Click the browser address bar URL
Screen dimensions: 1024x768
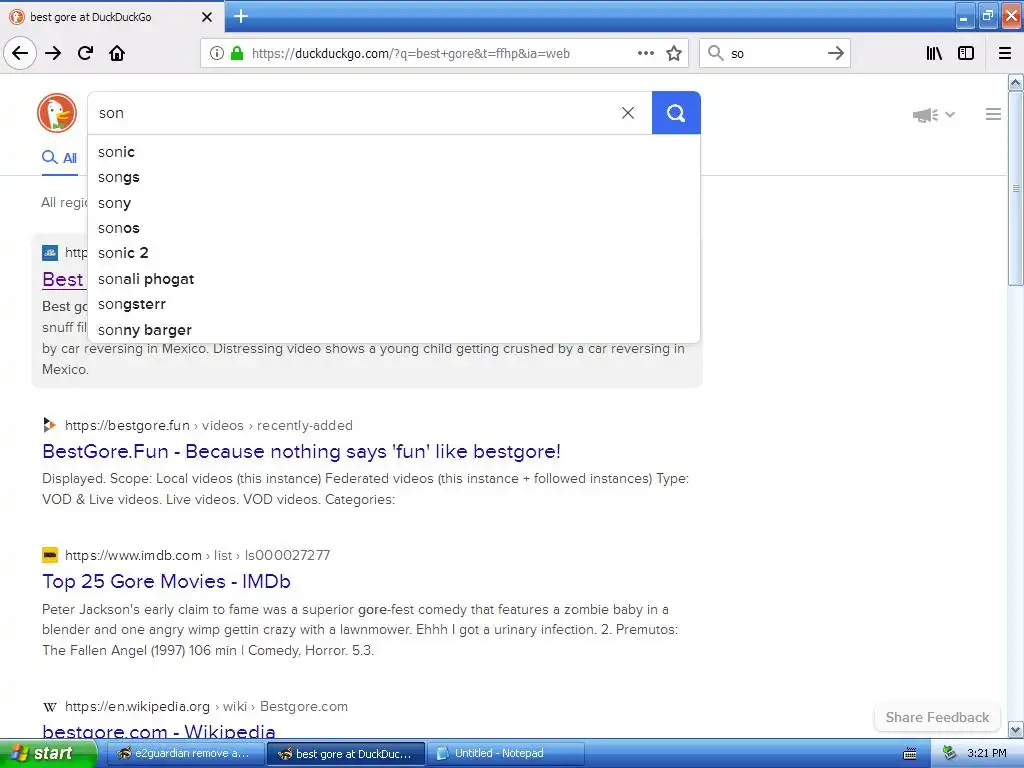point(411,54)
